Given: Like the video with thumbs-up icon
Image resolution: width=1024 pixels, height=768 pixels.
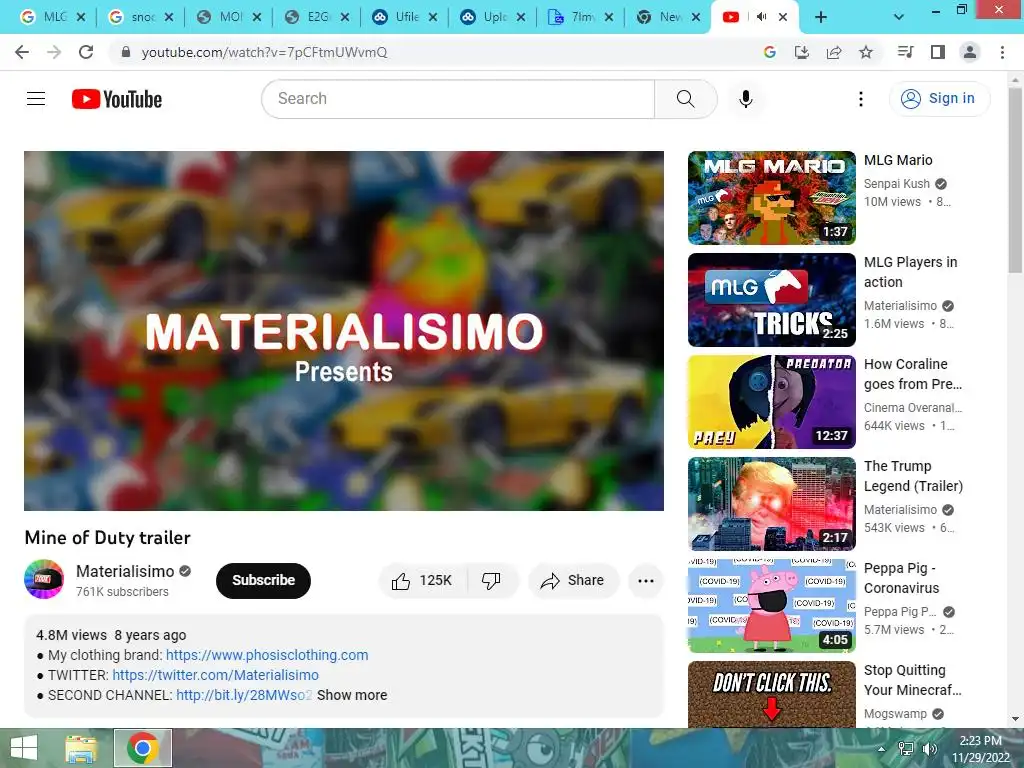Looking at the screenshot, I should [x=422, y=581].
